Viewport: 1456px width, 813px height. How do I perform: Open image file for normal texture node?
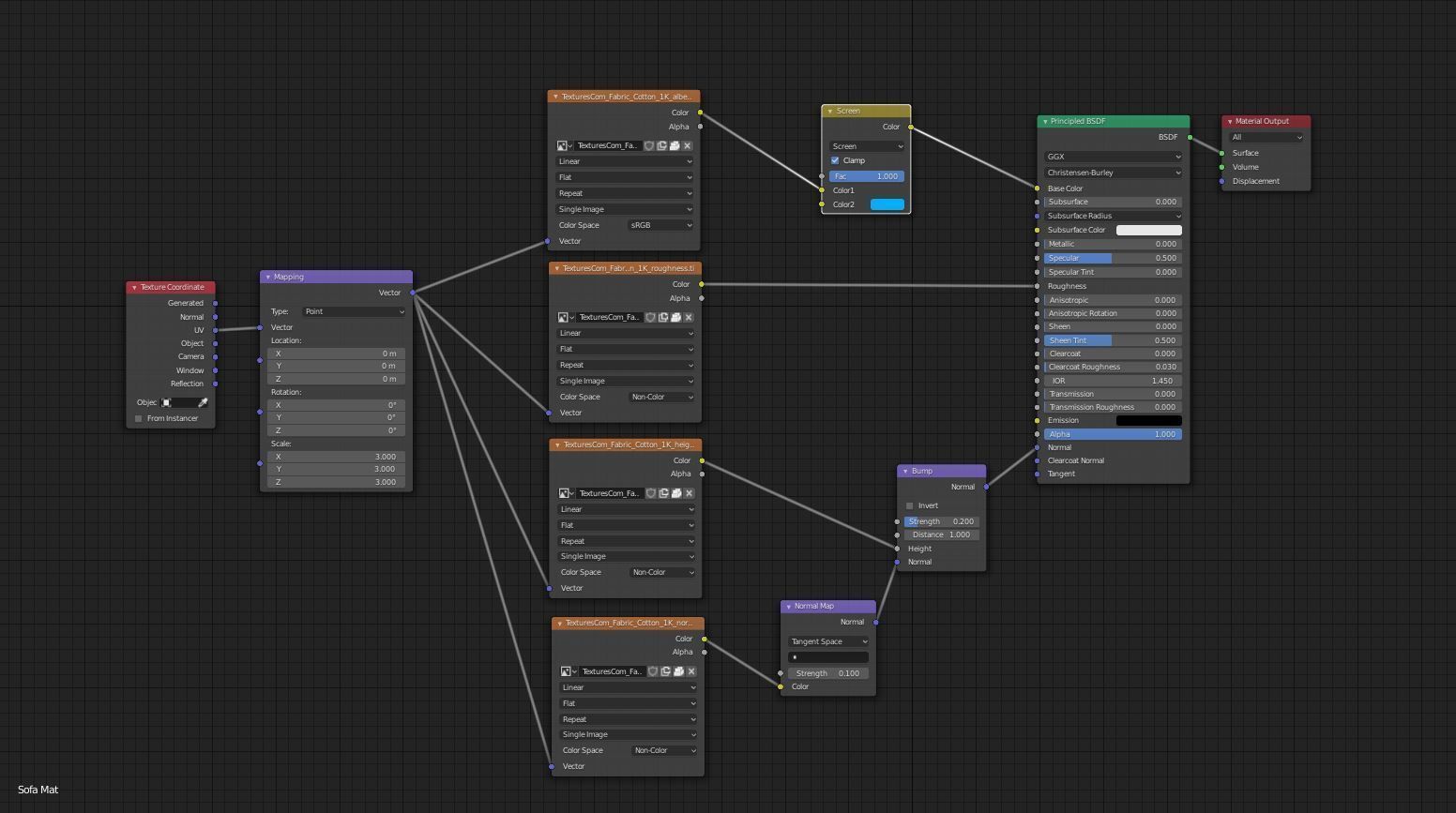coord(678,671)
